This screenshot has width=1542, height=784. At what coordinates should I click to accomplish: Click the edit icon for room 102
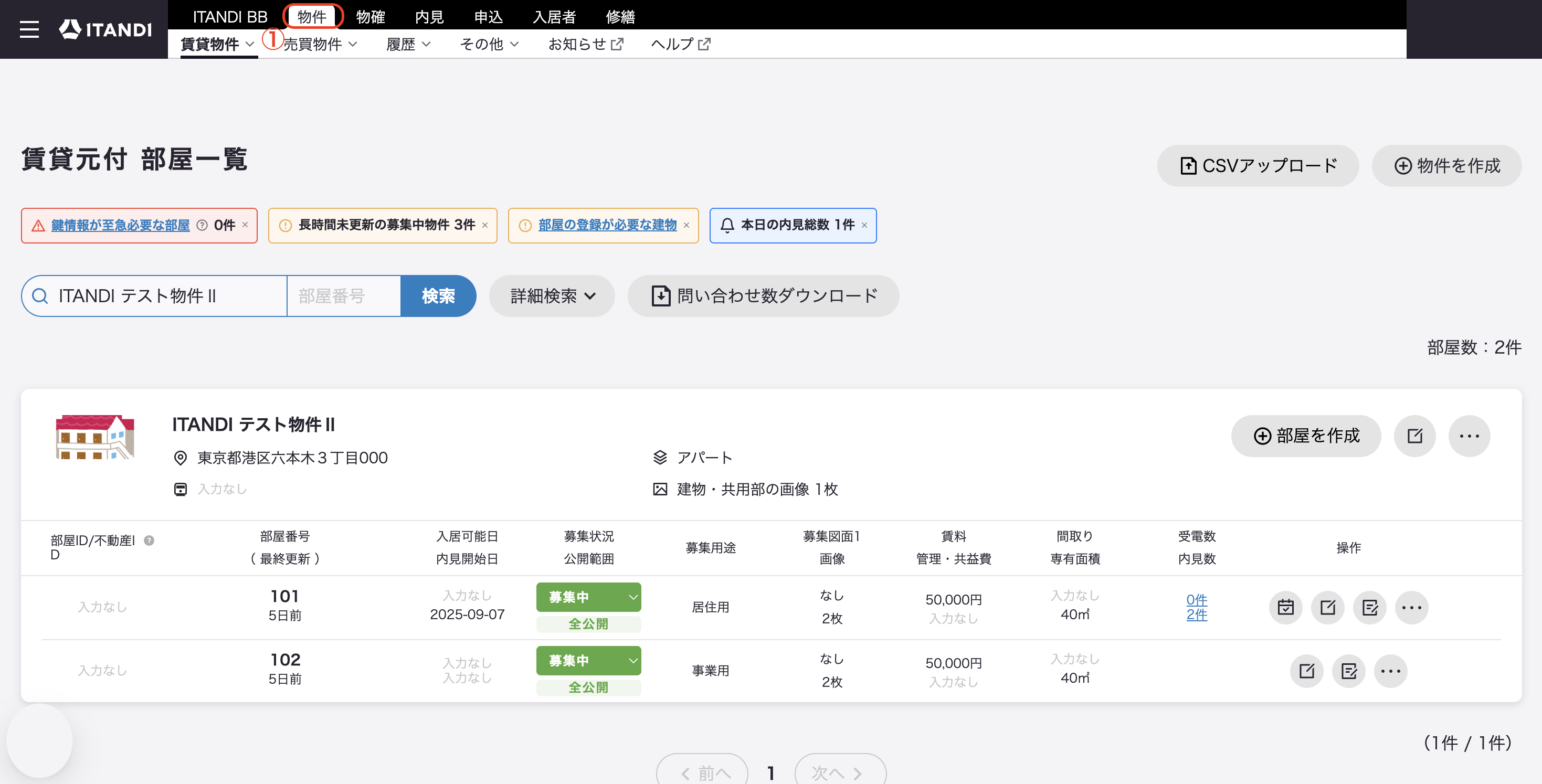click(1306, 671)
